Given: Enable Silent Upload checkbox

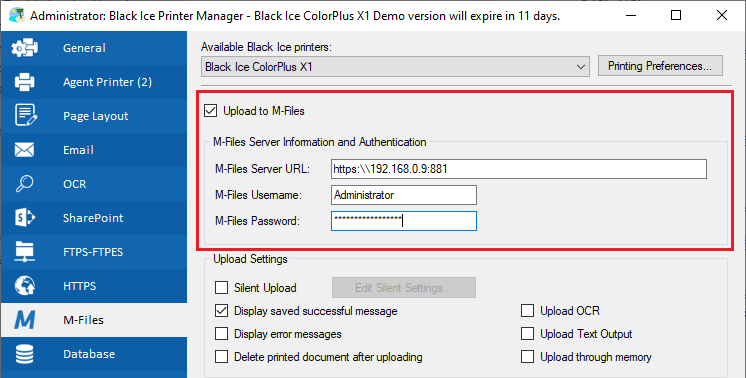Looking at the screenshot, I should click(x=221, y=288).
